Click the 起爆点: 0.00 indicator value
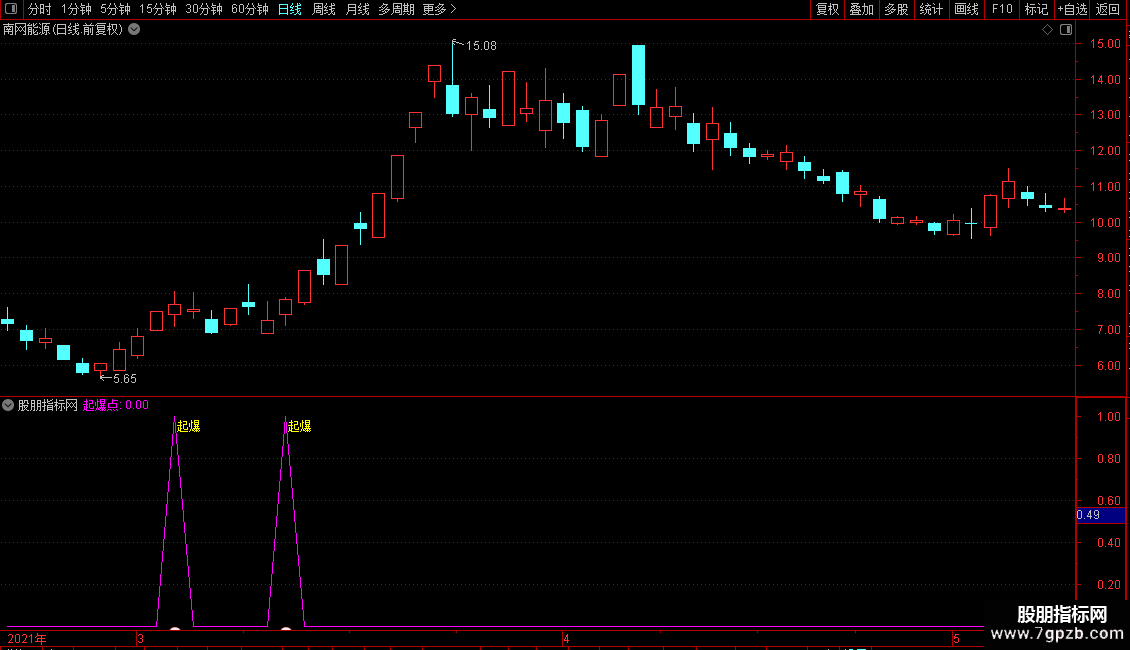The width and height of the screenshot is (1130, 650). click(x=116, y=405)
